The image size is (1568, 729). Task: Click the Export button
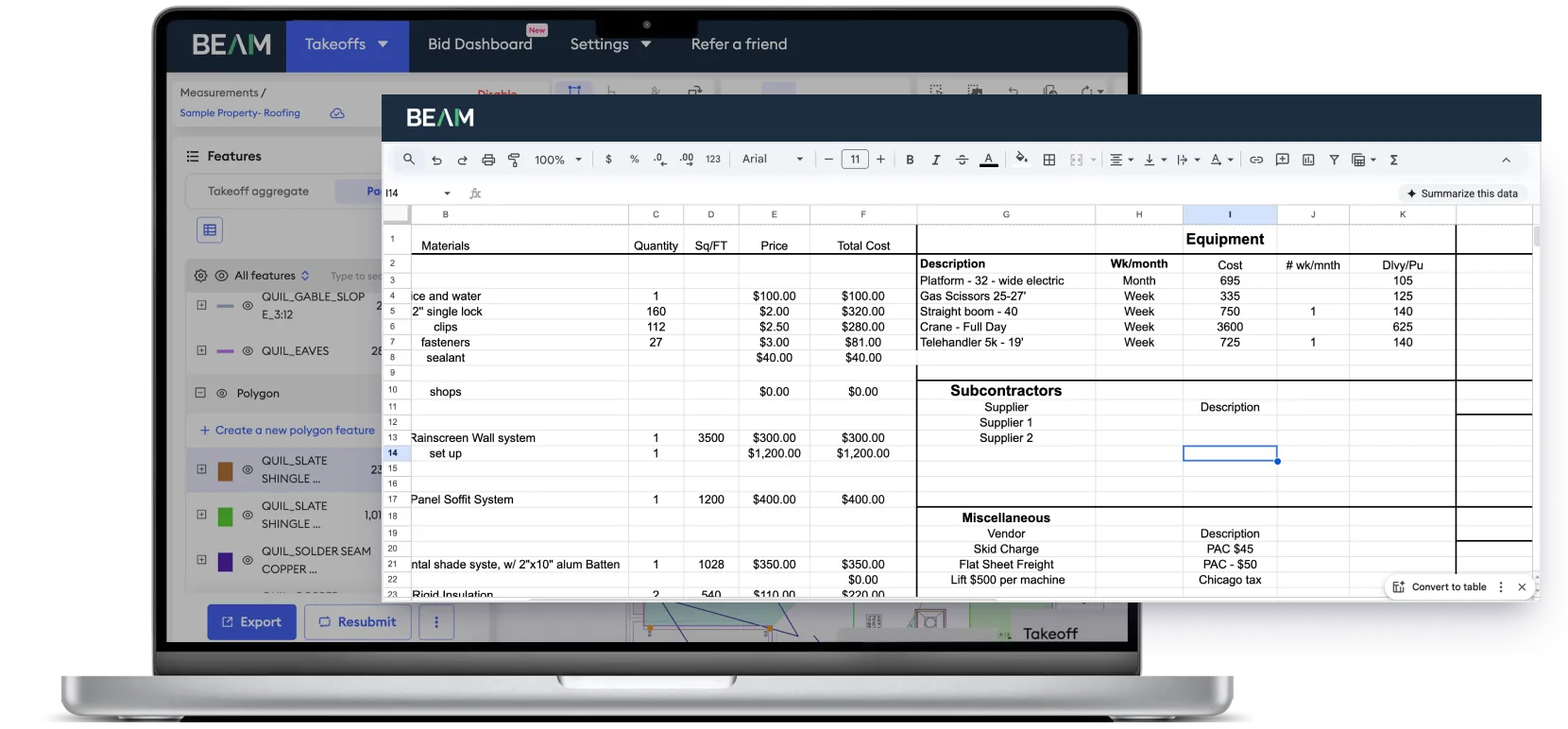(x=251, y=622)
